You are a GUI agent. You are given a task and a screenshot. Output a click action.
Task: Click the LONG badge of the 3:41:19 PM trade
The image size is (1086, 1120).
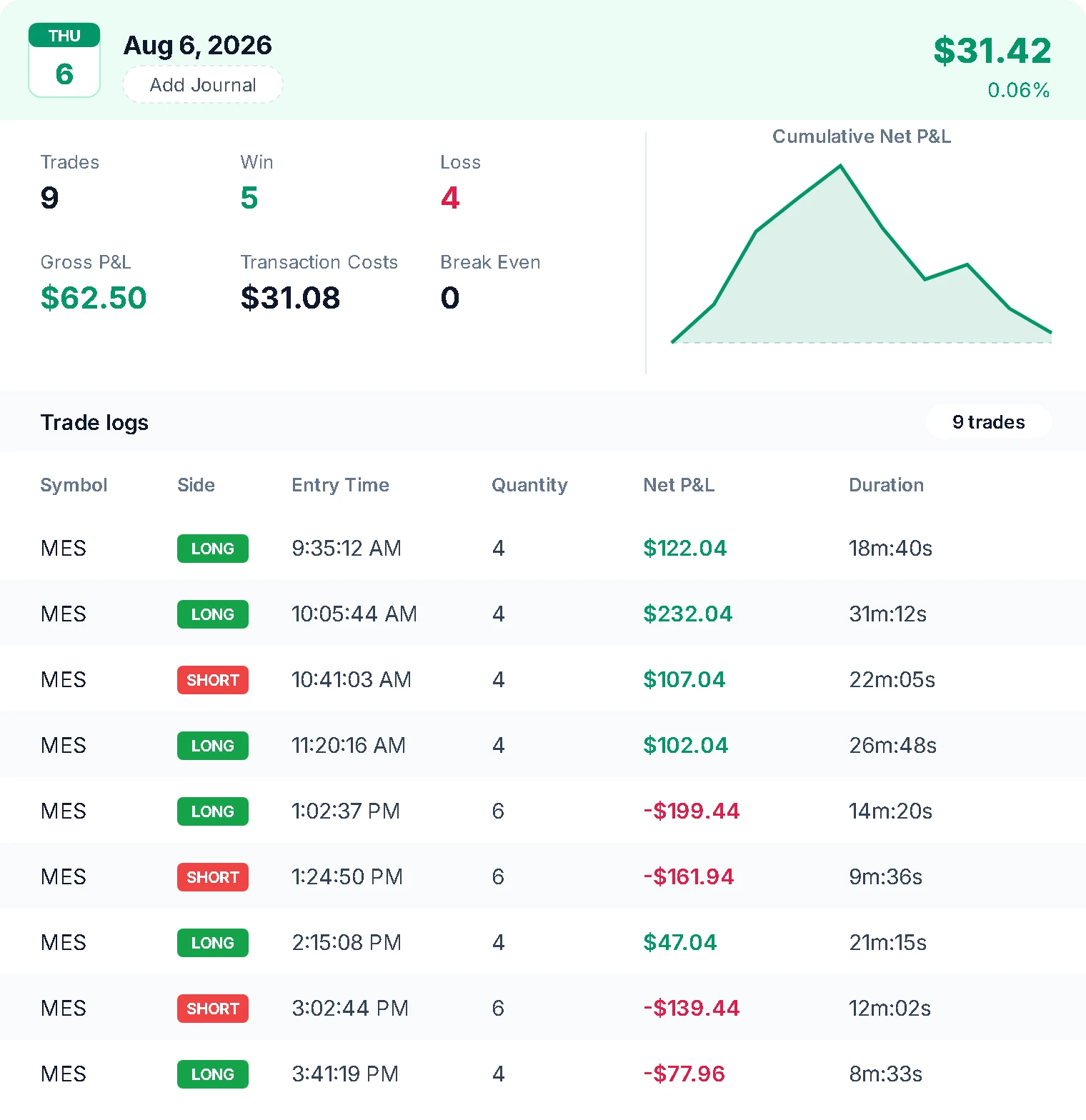213,1074
